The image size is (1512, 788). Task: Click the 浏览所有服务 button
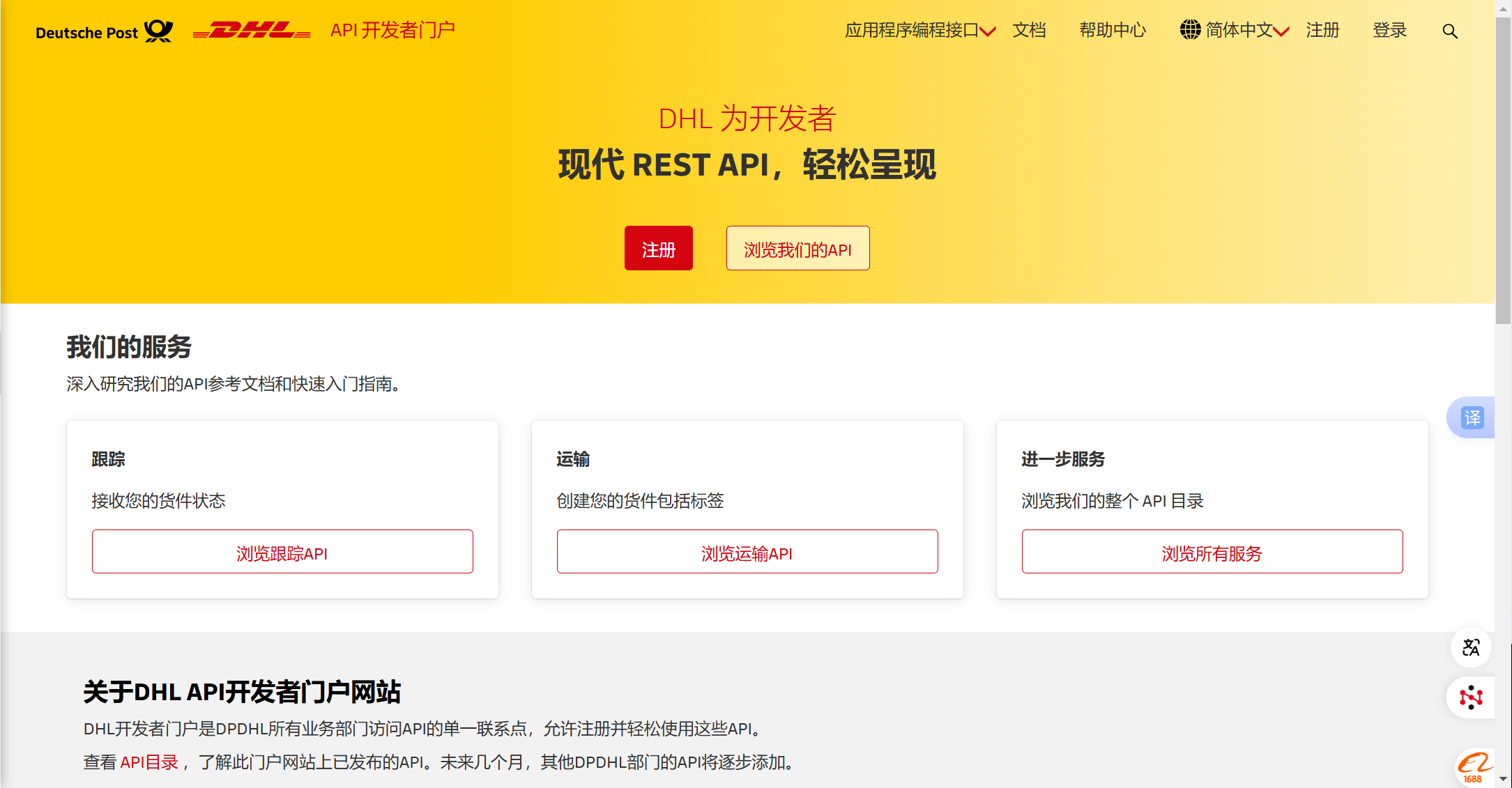pyautogui.click(x=1212, y=552)
